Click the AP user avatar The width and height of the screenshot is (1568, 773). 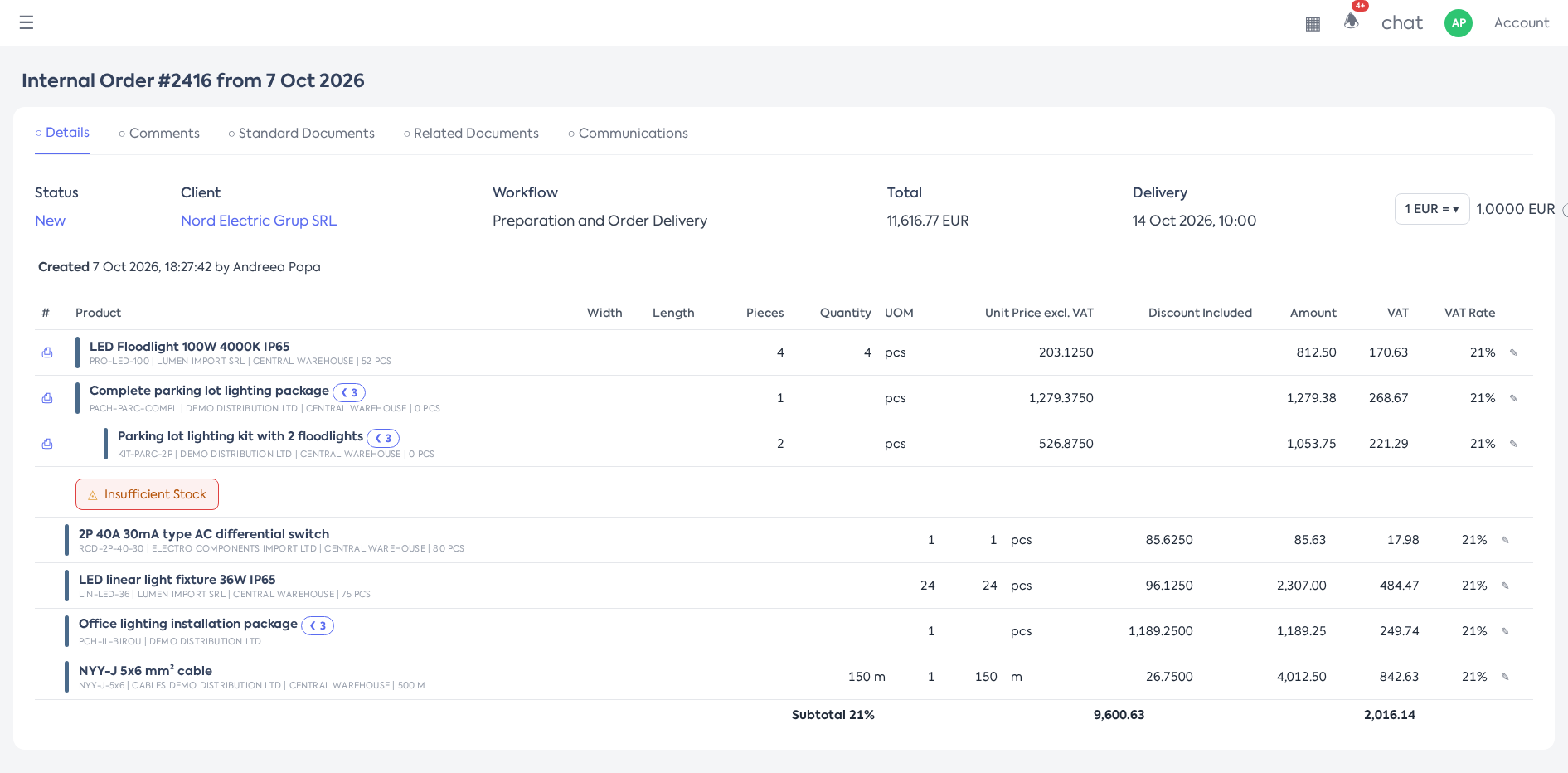pyautogui.click(x=1459, y=23)
